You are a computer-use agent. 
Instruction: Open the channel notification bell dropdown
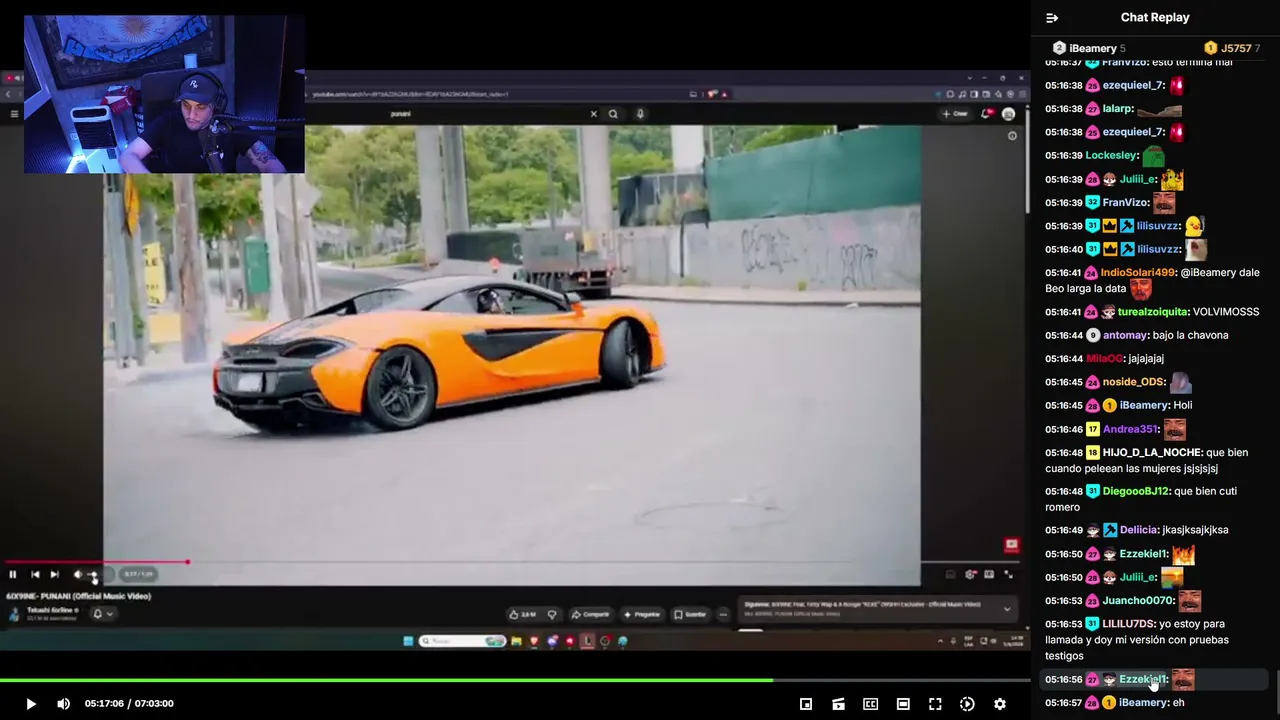click(102, 614)
